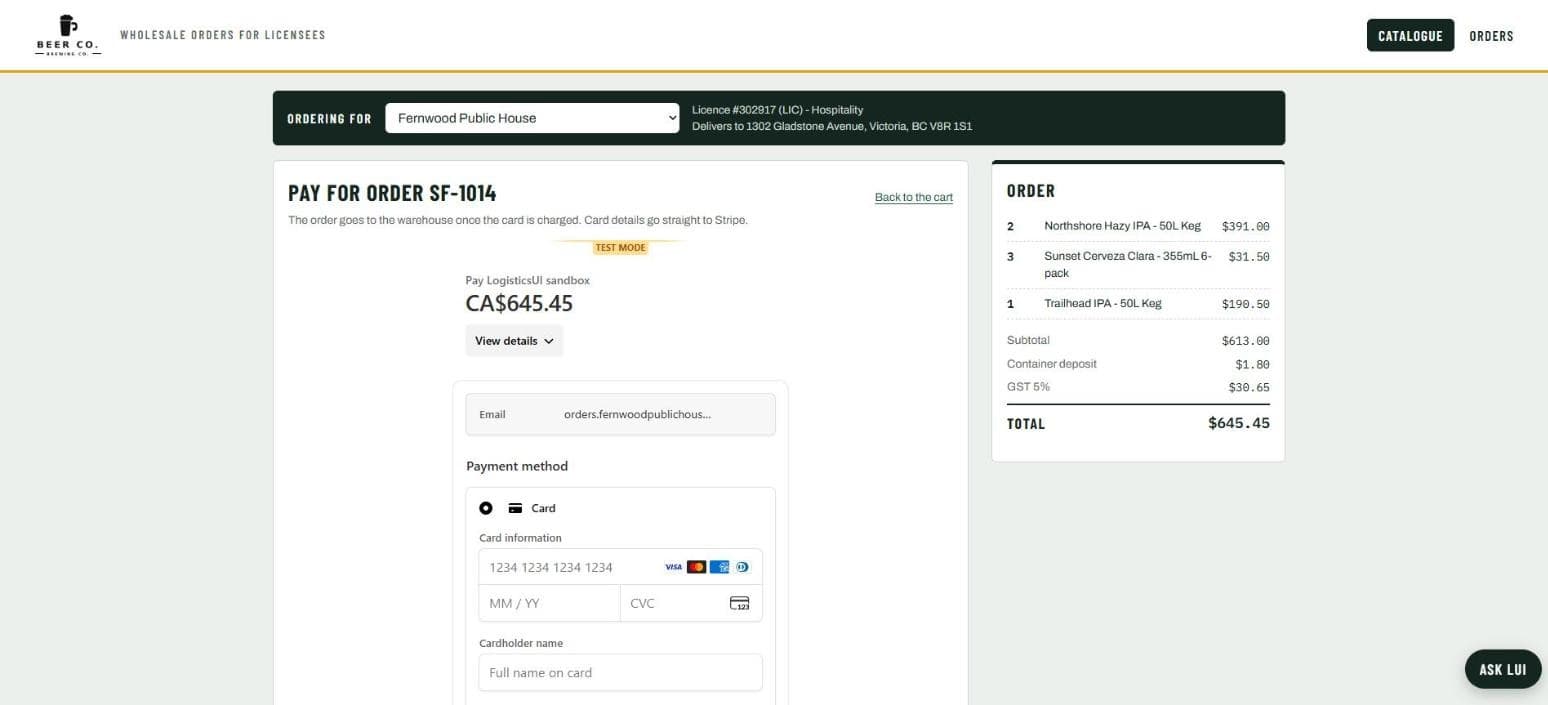Click the $190.50 price
Viewport: 1548px width, 705px height.
[1246, 304]
